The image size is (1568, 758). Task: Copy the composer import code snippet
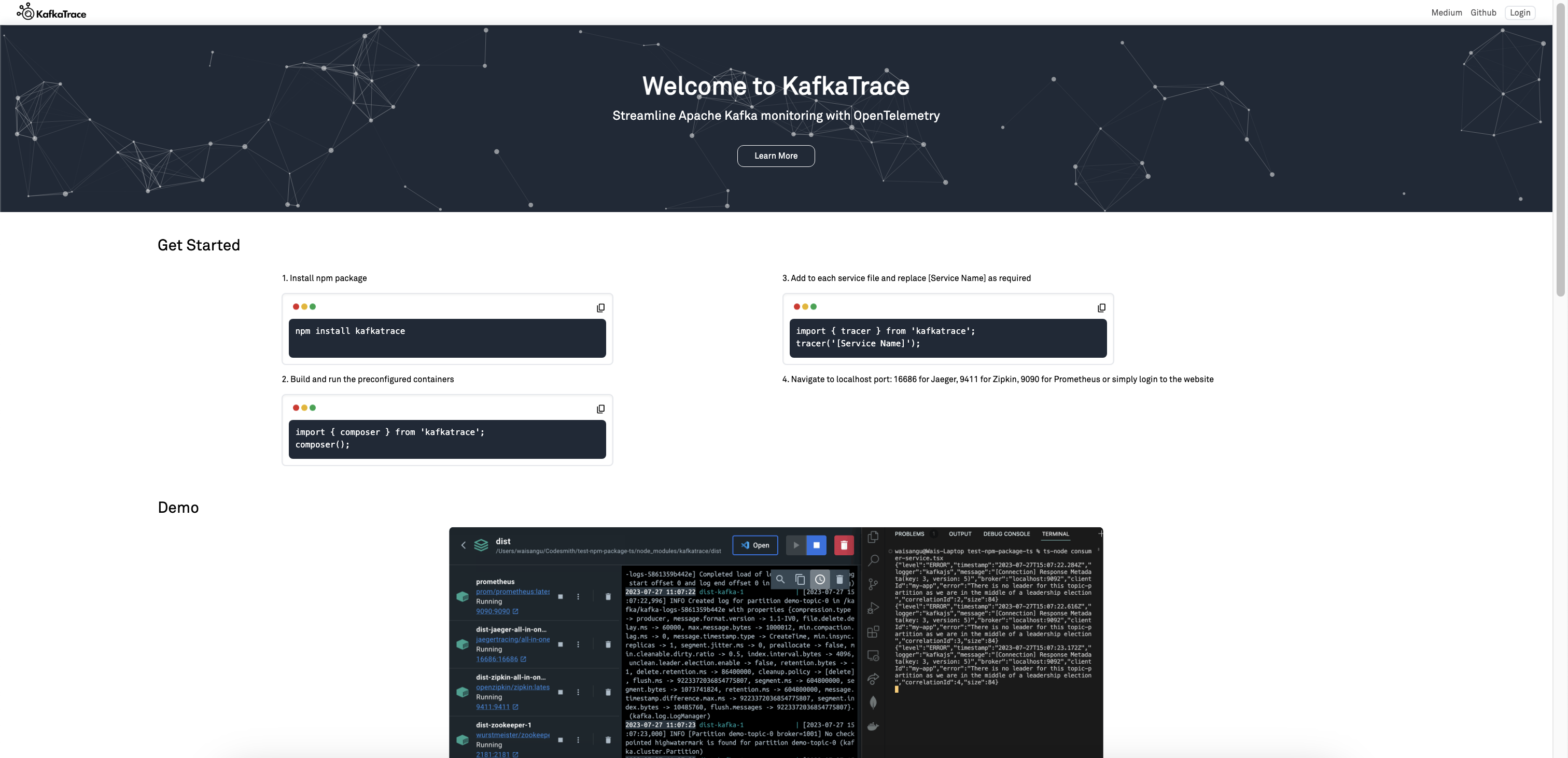(x=600, y=409)
